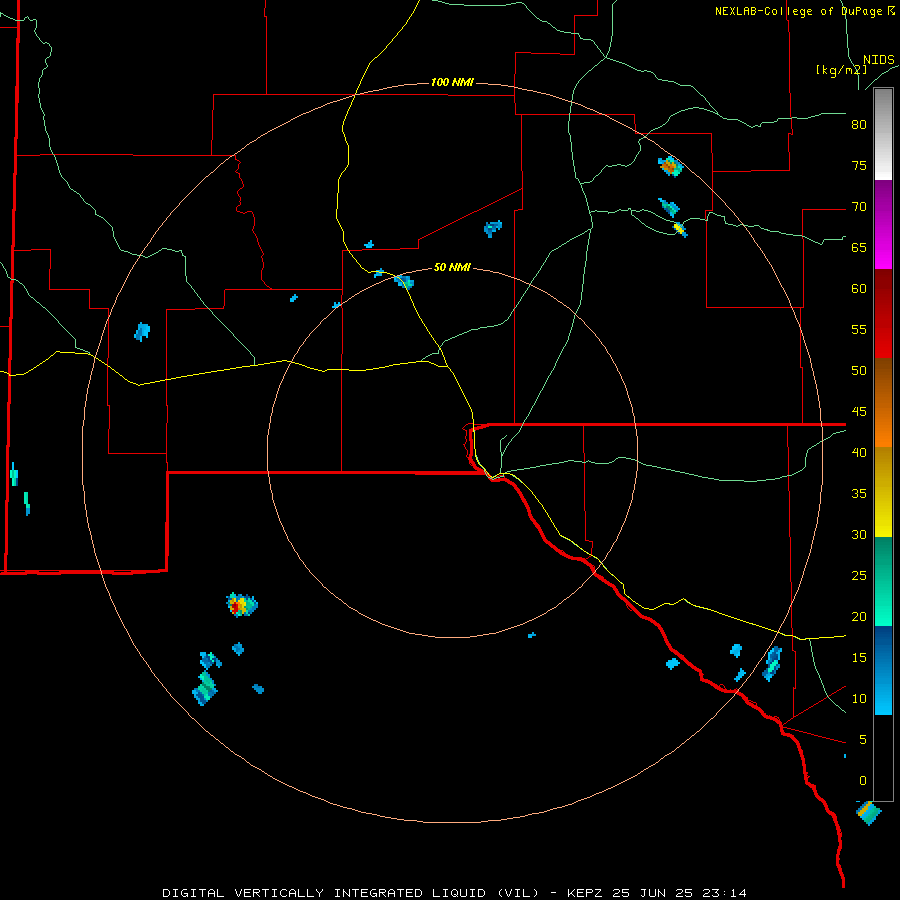Click the scale value 70
The width and height of the screenshot is (900, 900).
(859, 207)
